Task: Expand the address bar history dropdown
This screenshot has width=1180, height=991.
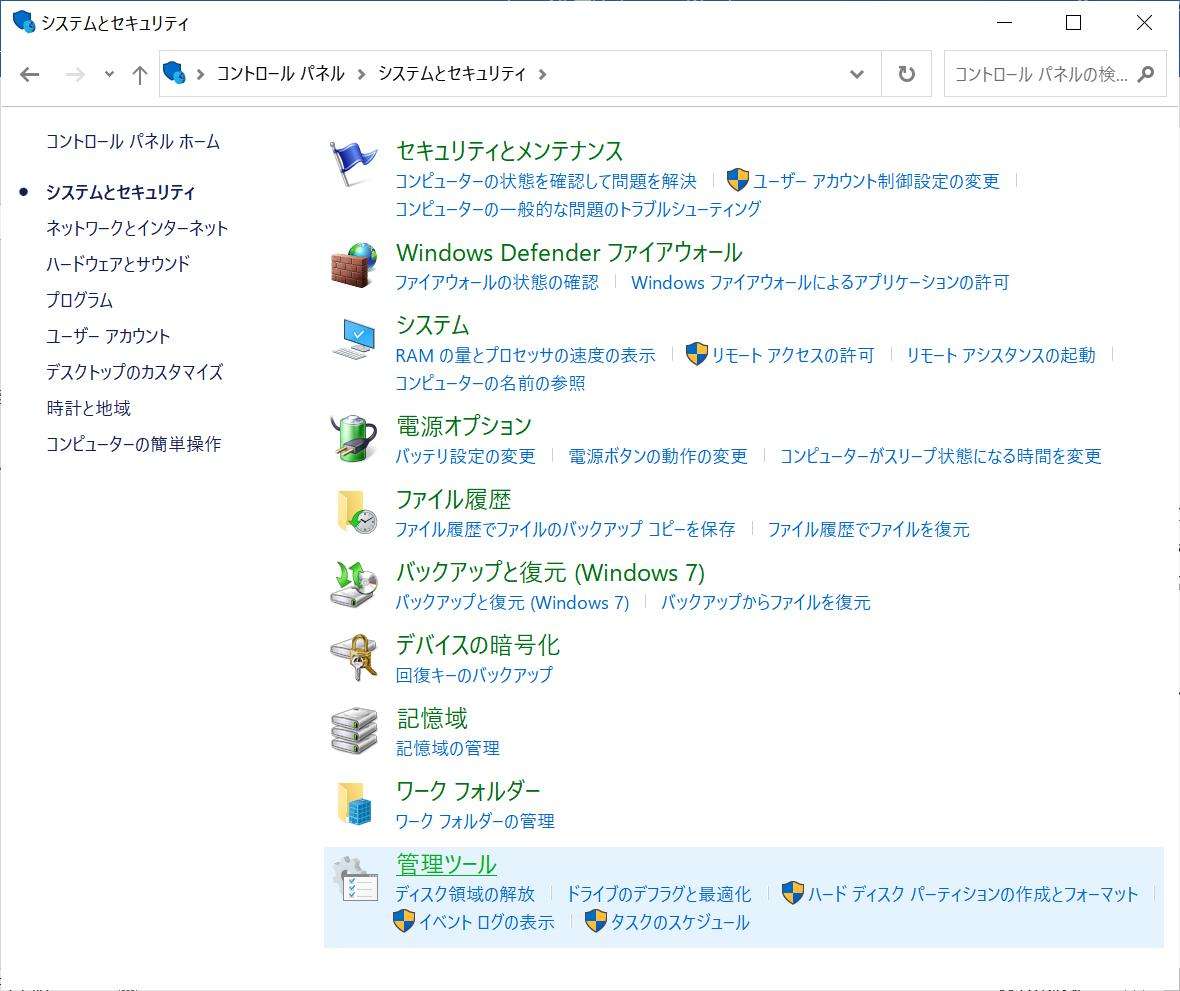Action: coord(856,74)
